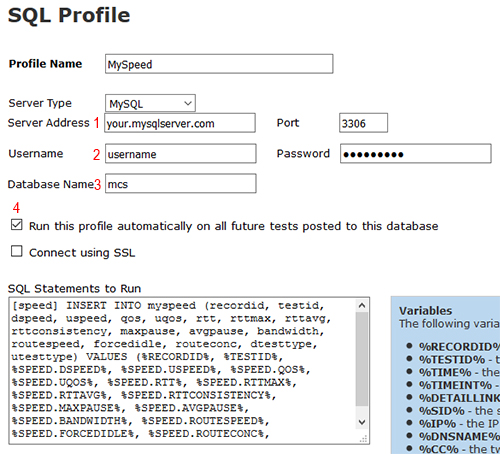Click the %TIMEINT% variable entry
500x454 pixels.
[459, 385]
